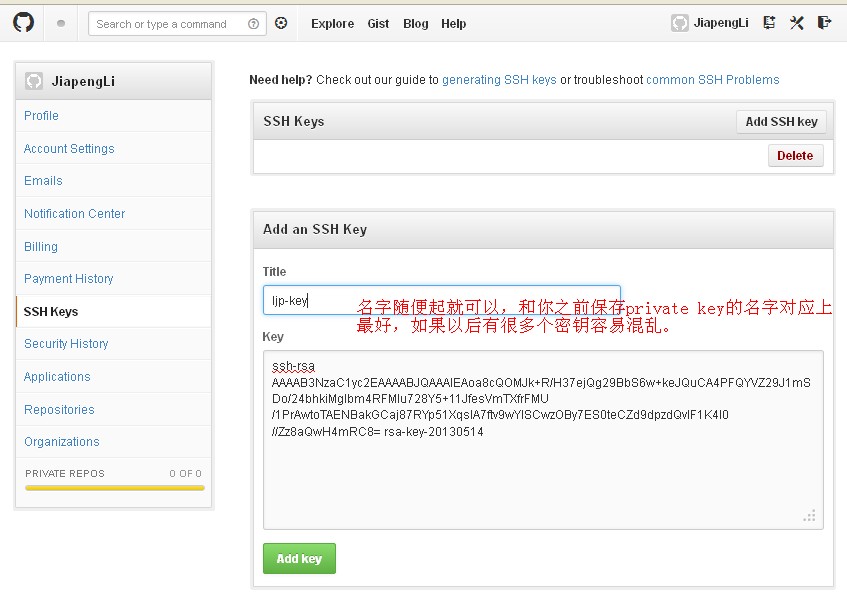The width and height of the screenshot is (847, 595).
Task: Delete the existing SSH key
Action: click(x=793, y=155)
